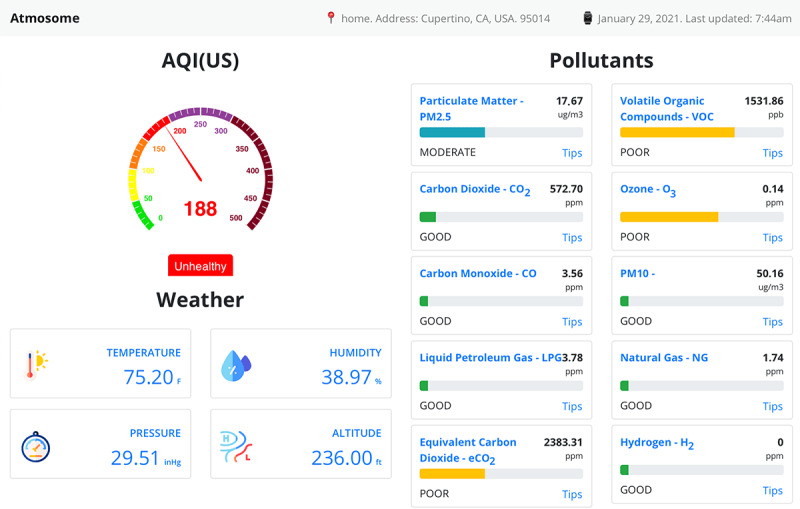
Task: Click the pressure value 29.51
Action: click(135, 458)
